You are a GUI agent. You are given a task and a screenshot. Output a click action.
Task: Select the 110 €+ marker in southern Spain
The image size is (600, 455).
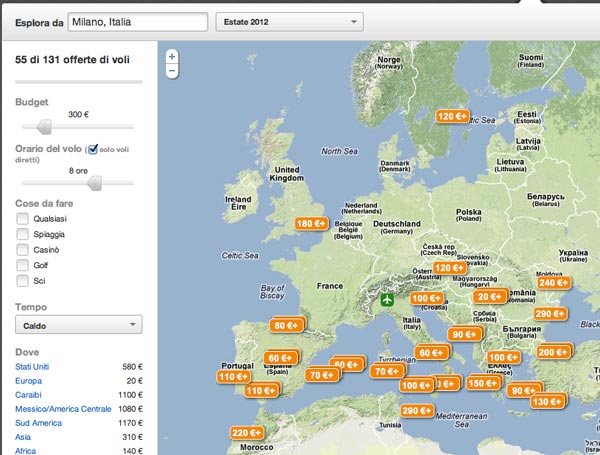[x=261, y=391]
